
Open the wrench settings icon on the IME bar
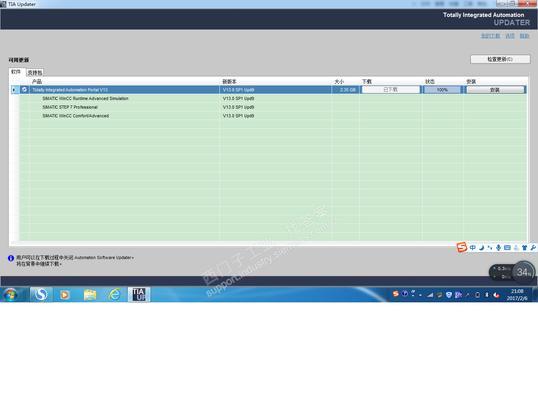point(533,247)
